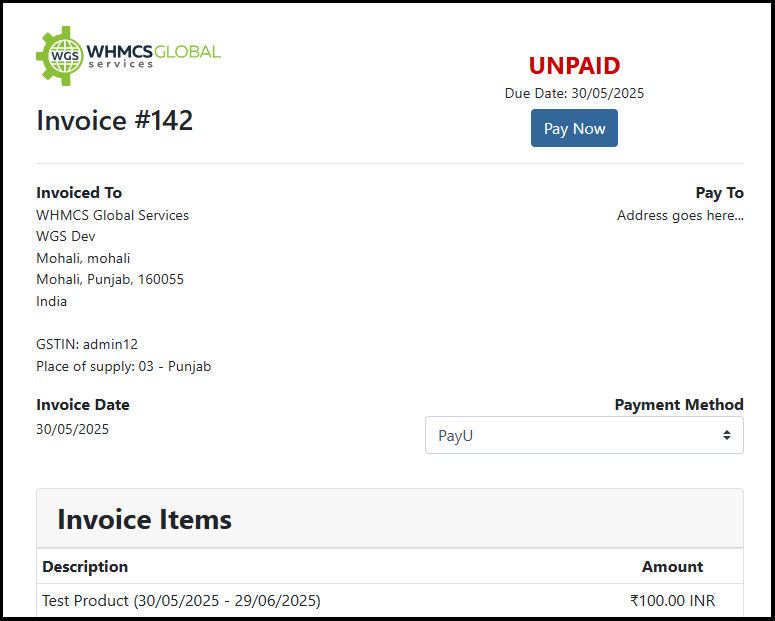Click the Invoice Items panel heading
Image resolution: width=775 pixels, height=621 pixels.
[x=145, y=519]
